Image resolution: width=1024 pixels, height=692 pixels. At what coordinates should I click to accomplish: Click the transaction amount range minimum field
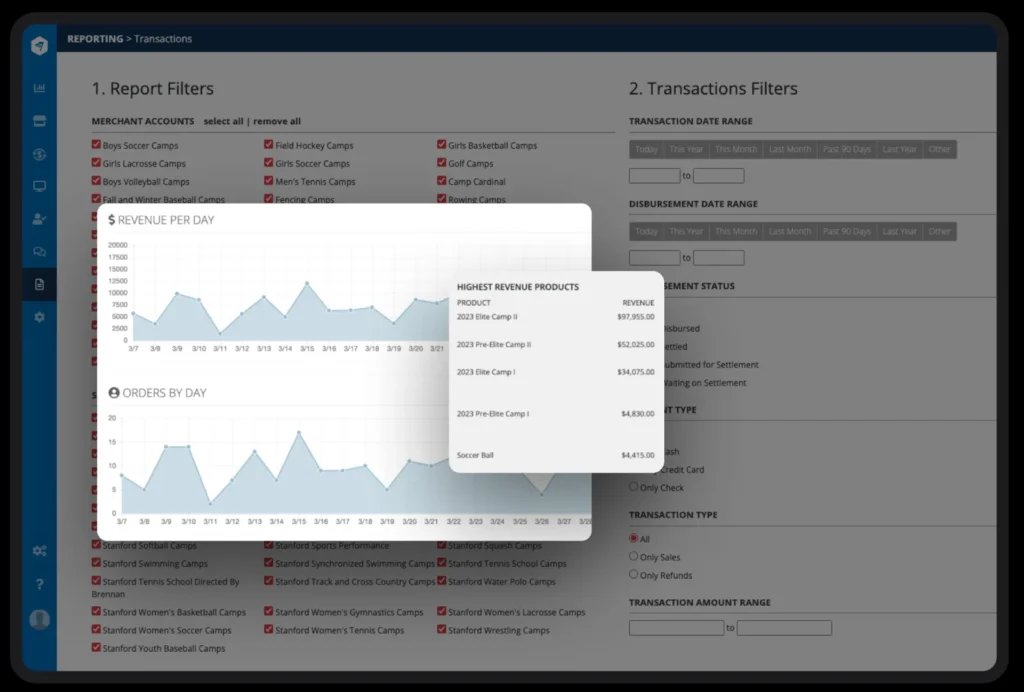click(677, 628)
